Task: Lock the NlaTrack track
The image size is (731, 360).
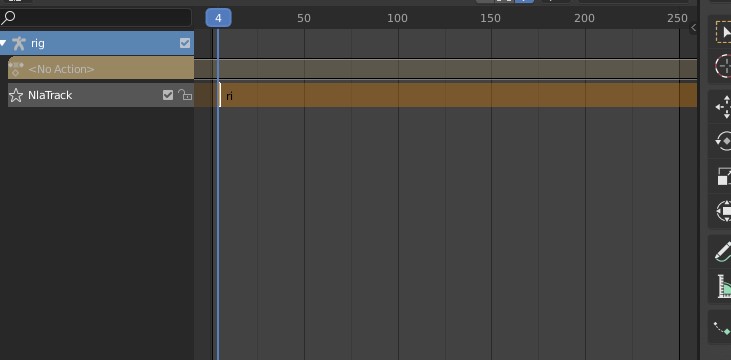Action: pyautogui.click(x=185, y=95)
